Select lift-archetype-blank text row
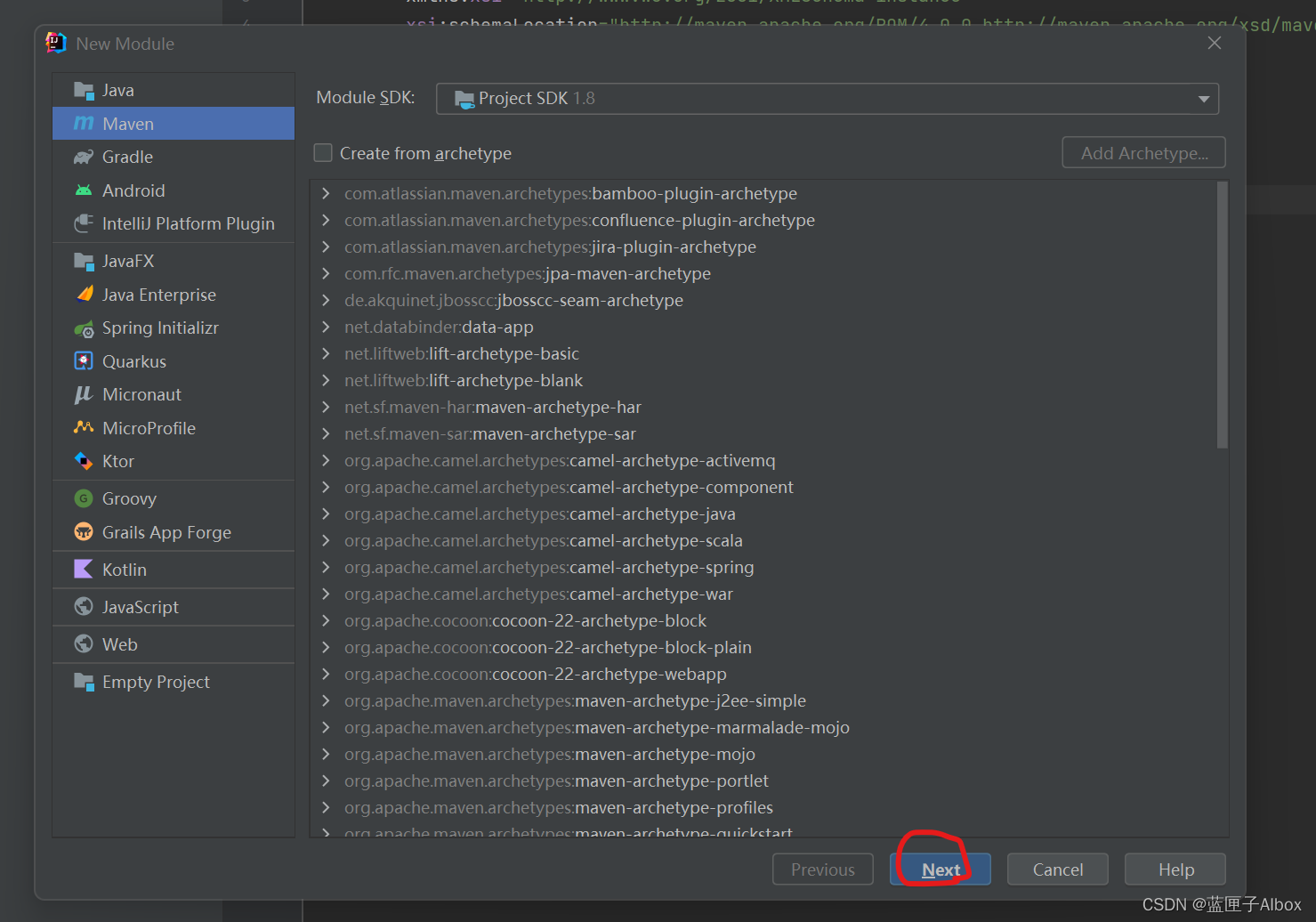 coord(464,380)
